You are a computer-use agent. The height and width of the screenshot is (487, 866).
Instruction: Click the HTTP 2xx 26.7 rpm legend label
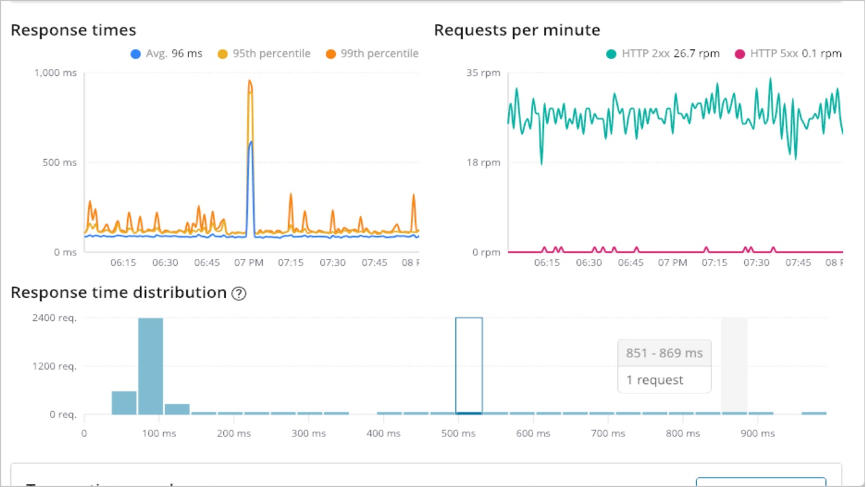coord(670,54)
